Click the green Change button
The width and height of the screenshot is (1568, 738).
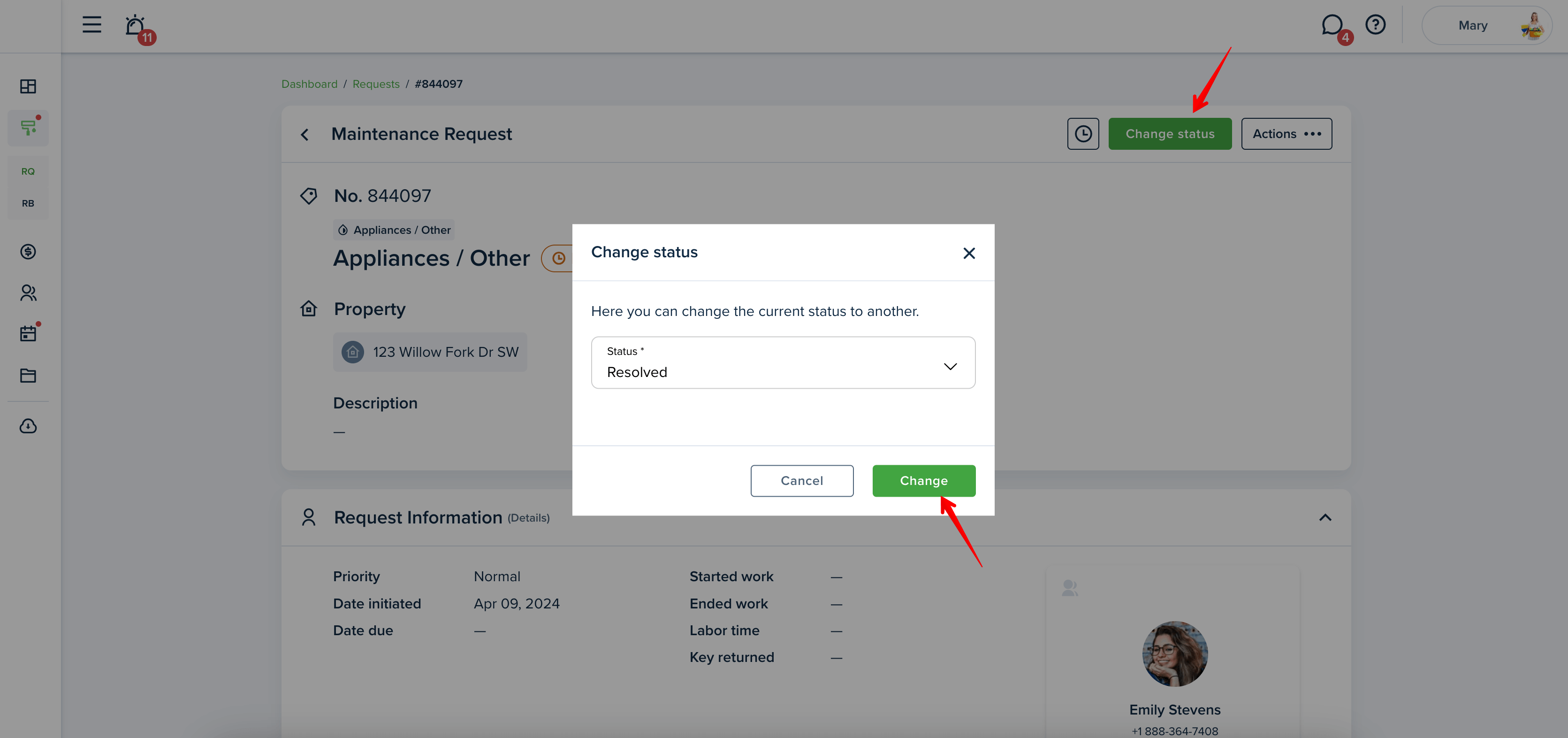pos(924,481)
